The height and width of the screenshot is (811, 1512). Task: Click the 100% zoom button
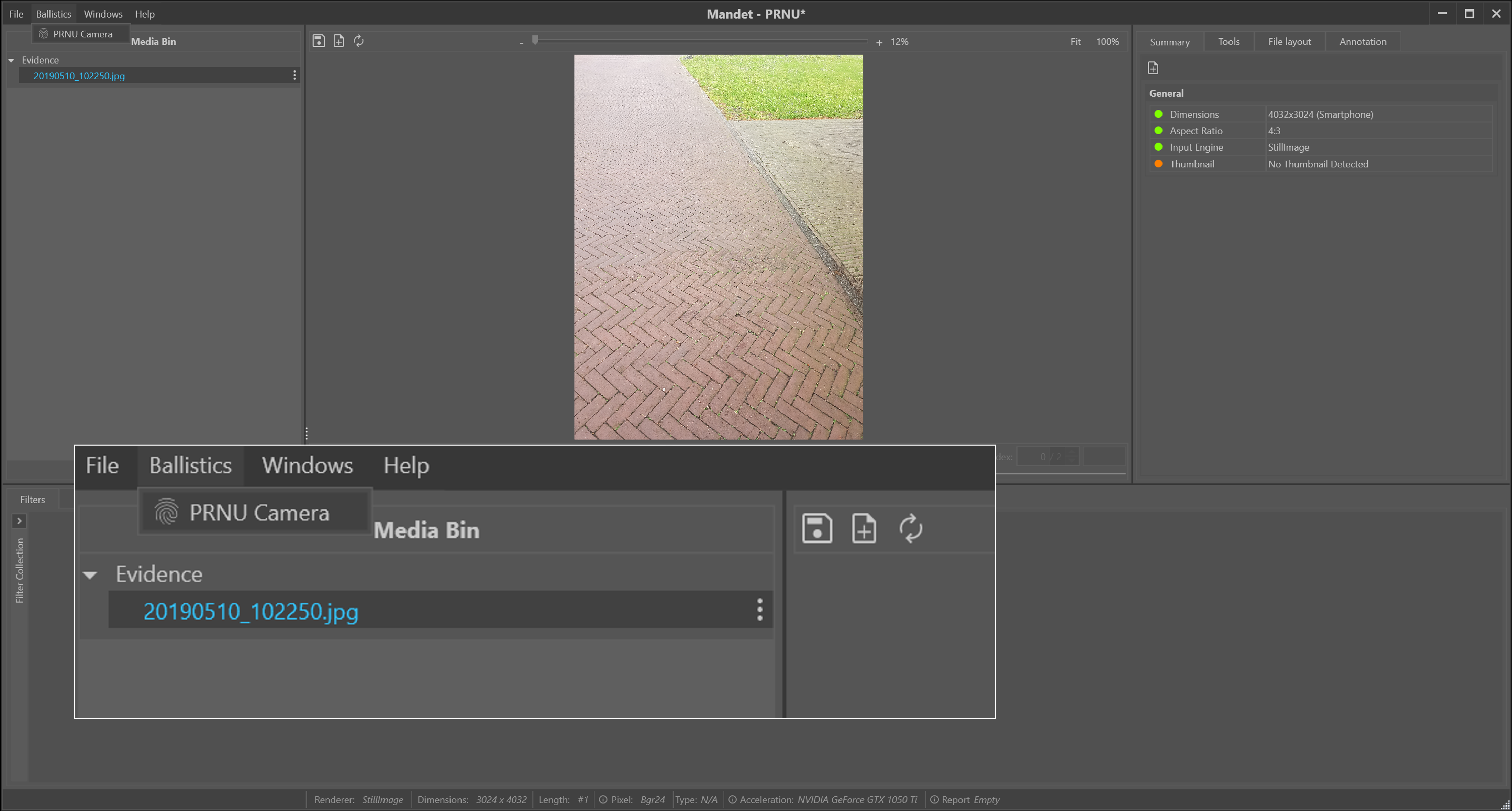pos(1107,42)
